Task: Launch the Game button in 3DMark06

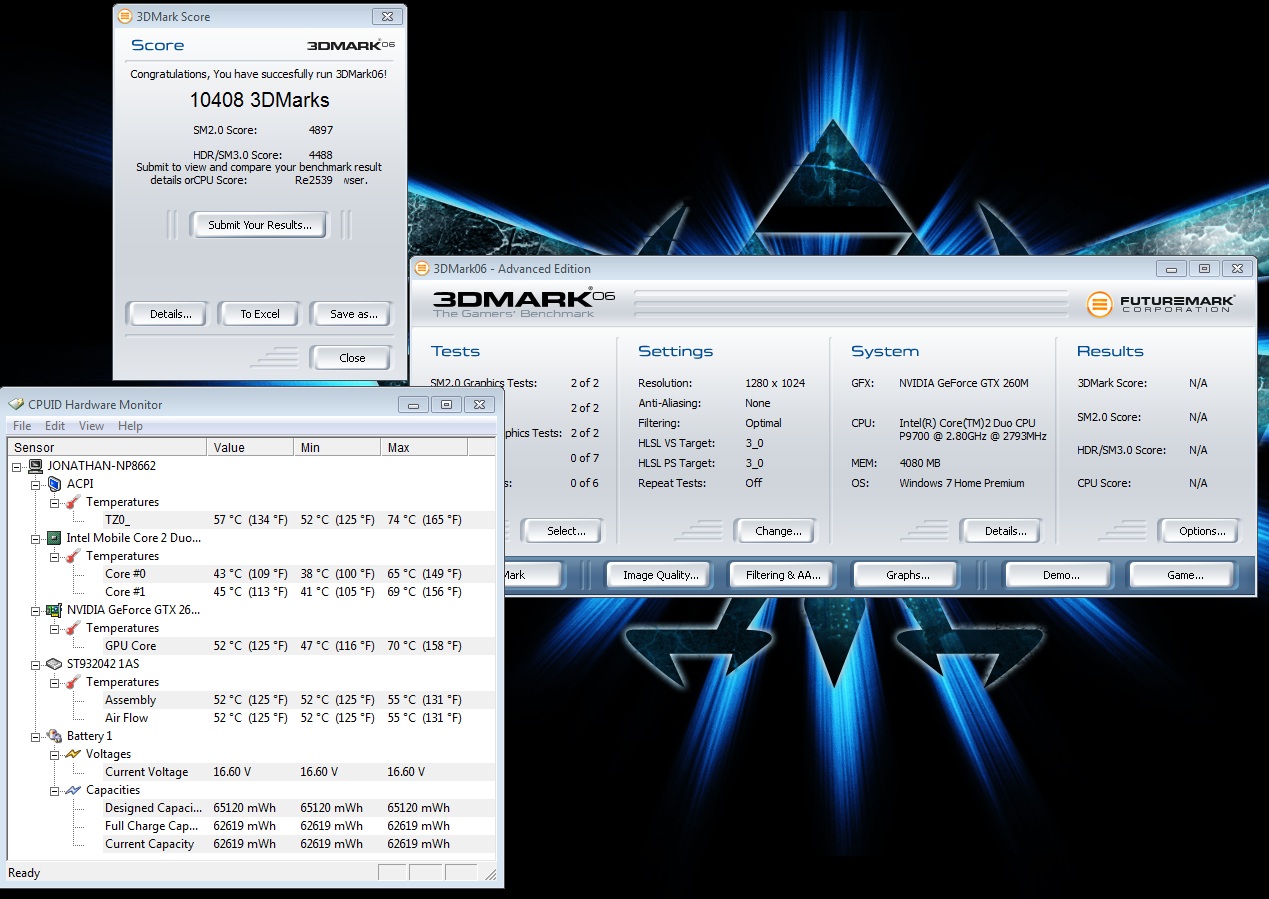Action: point(1185,575)
